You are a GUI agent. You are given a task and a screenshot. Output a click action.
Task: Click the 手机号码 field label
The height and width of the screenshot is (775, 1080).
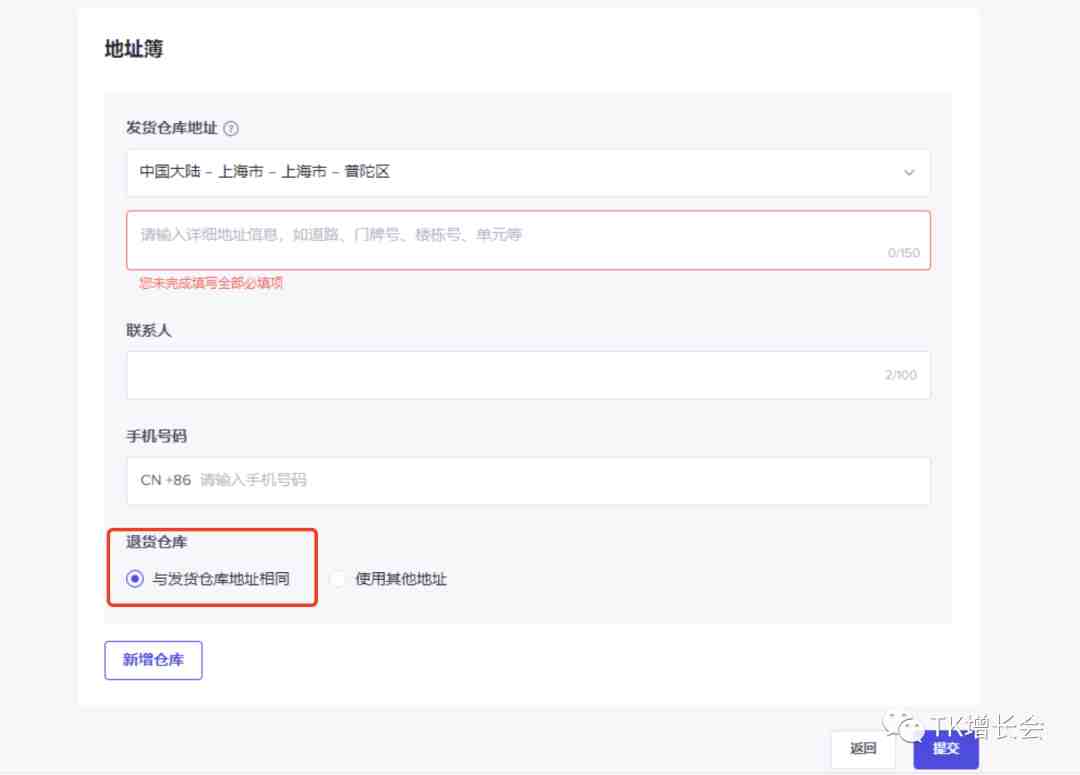click(156, 436)
